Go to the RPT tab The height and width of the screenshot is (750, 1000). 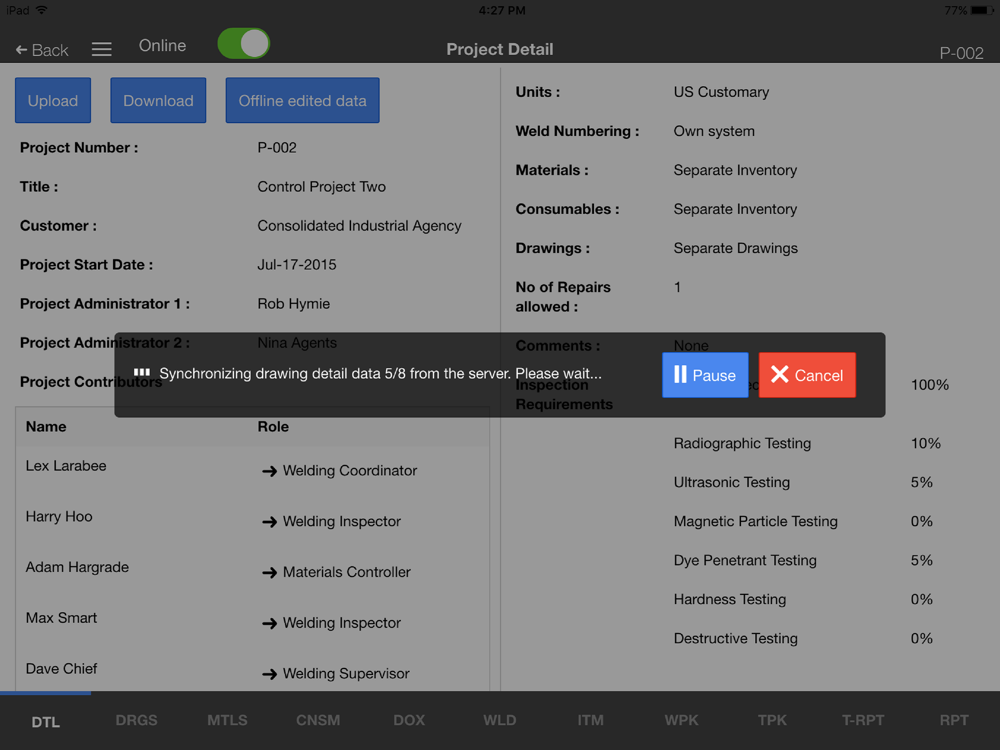click(954, 720)
